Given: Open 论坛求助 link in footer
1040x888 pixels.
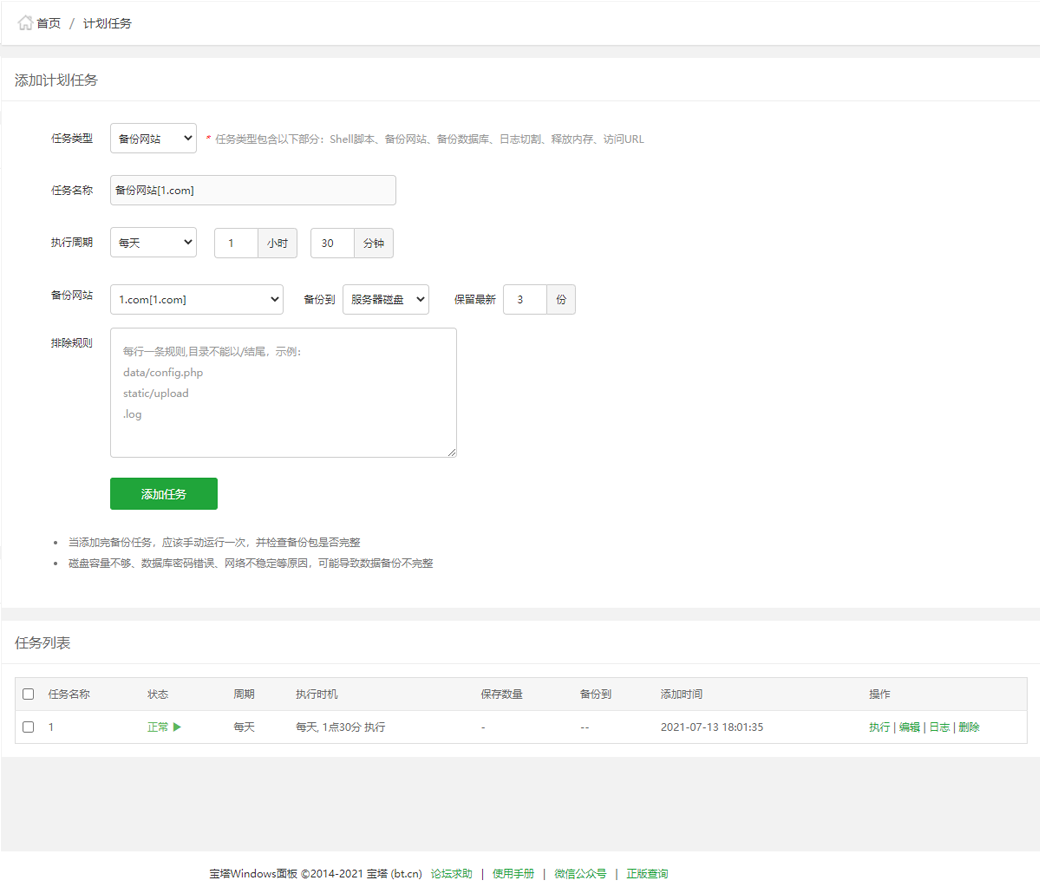Looking at the screenshot, I should tap(451, 873).
